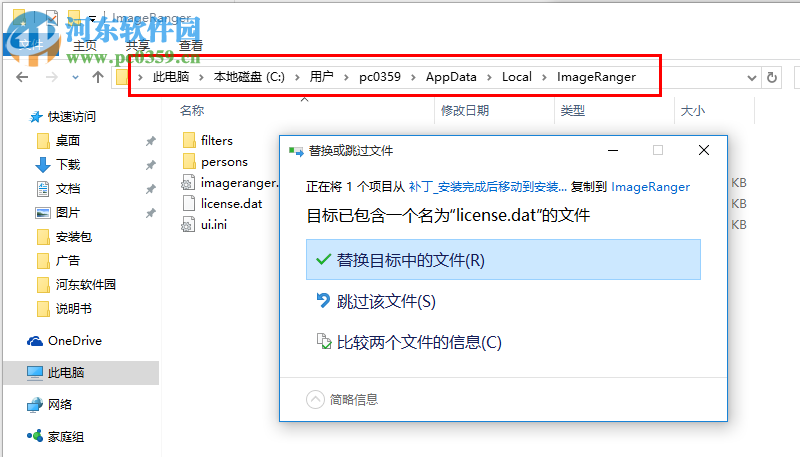Select 本地磁盘 (C:) in address path
Screen dimensions: 800x457
[x=249, y=77]
